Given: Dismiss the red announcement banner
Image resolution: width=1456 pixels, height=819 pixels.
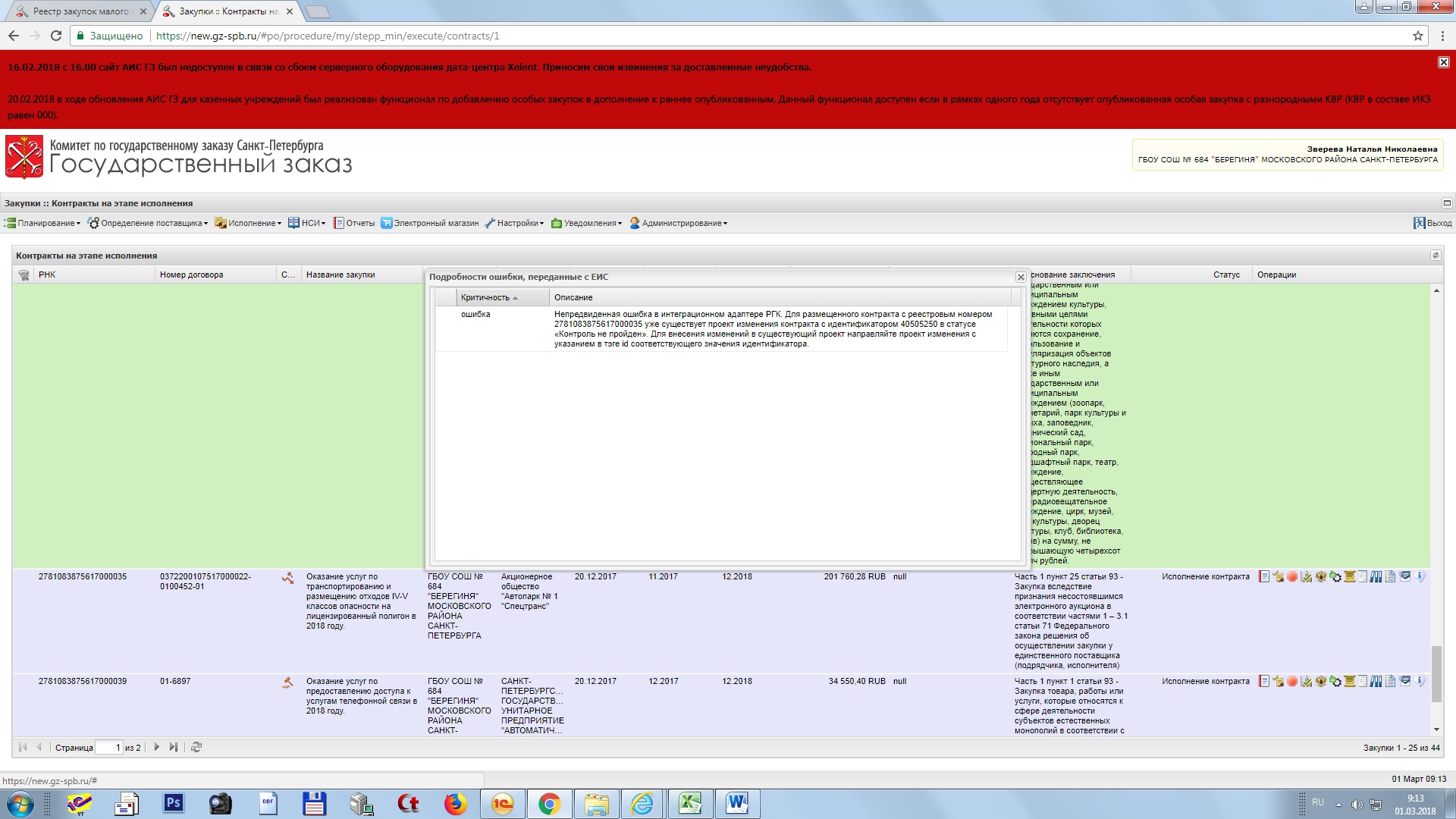Looking at the screenshot, I should click(1443, 62).
